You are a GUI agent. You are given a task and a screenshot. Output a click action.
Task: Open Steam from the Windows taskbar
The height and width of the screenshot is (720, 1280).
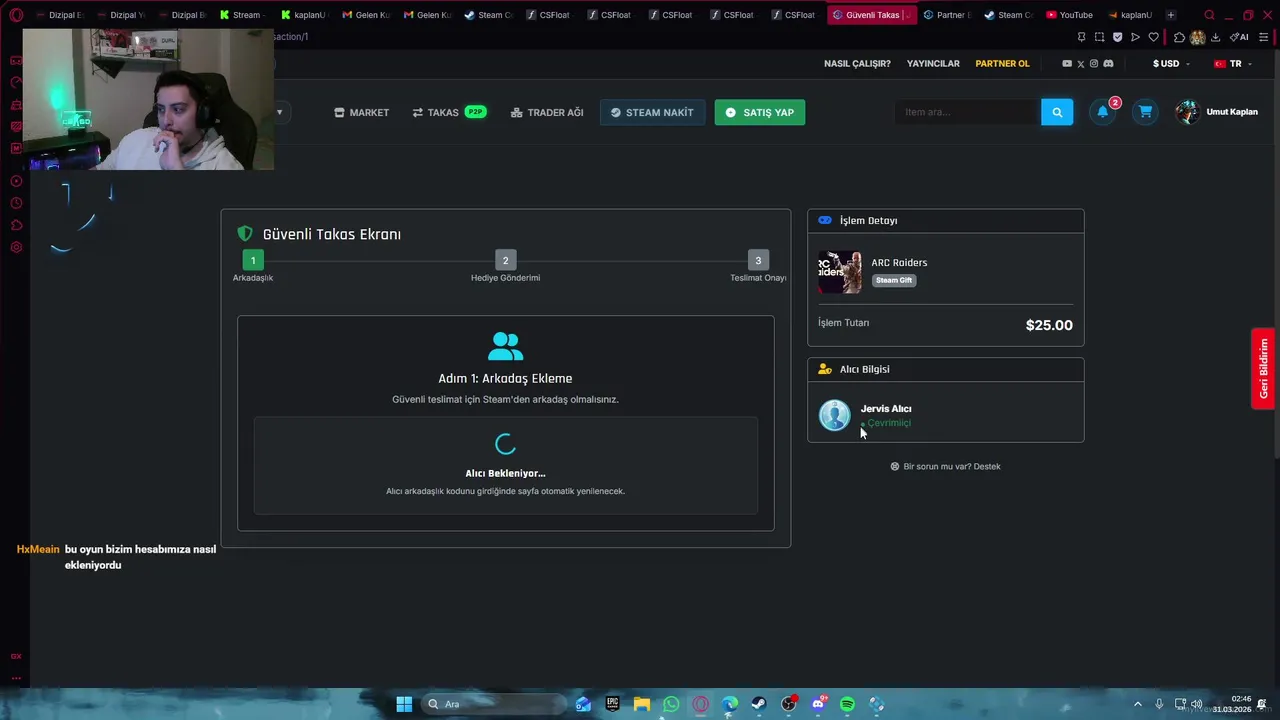click(x=759, y=704)
